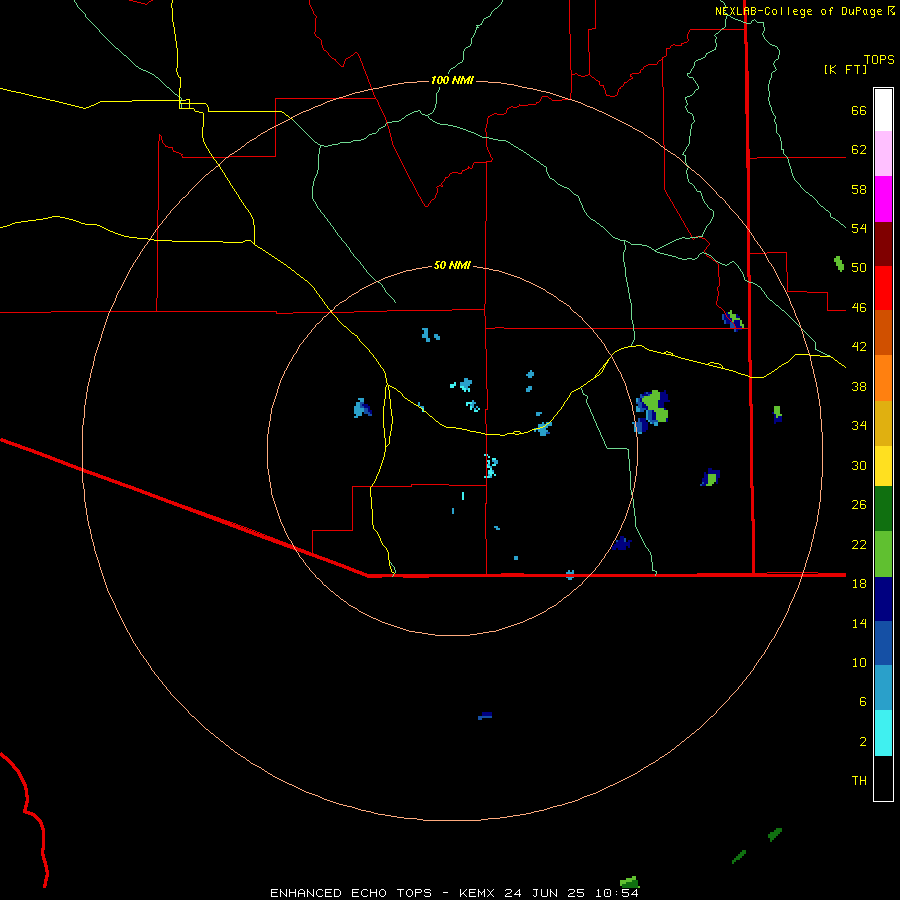Click the green echo near top-right edge
Screen dimensions: 900x900
(x=839, y=264)
